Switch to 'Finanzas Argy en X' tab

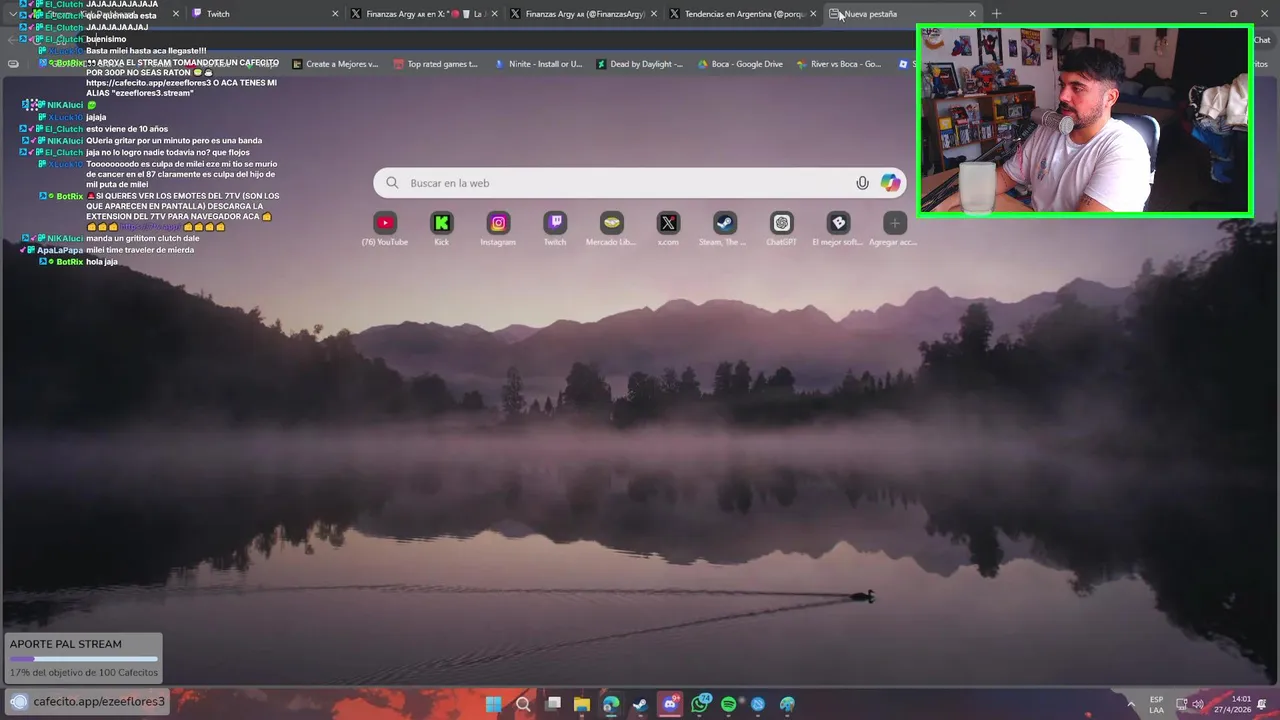424,14
